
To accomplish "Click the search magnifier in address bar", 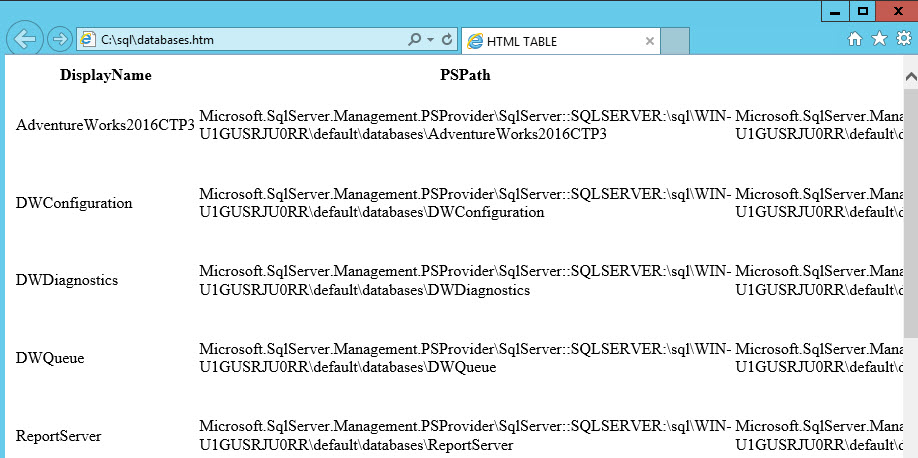I will click(x=414, y=40).
